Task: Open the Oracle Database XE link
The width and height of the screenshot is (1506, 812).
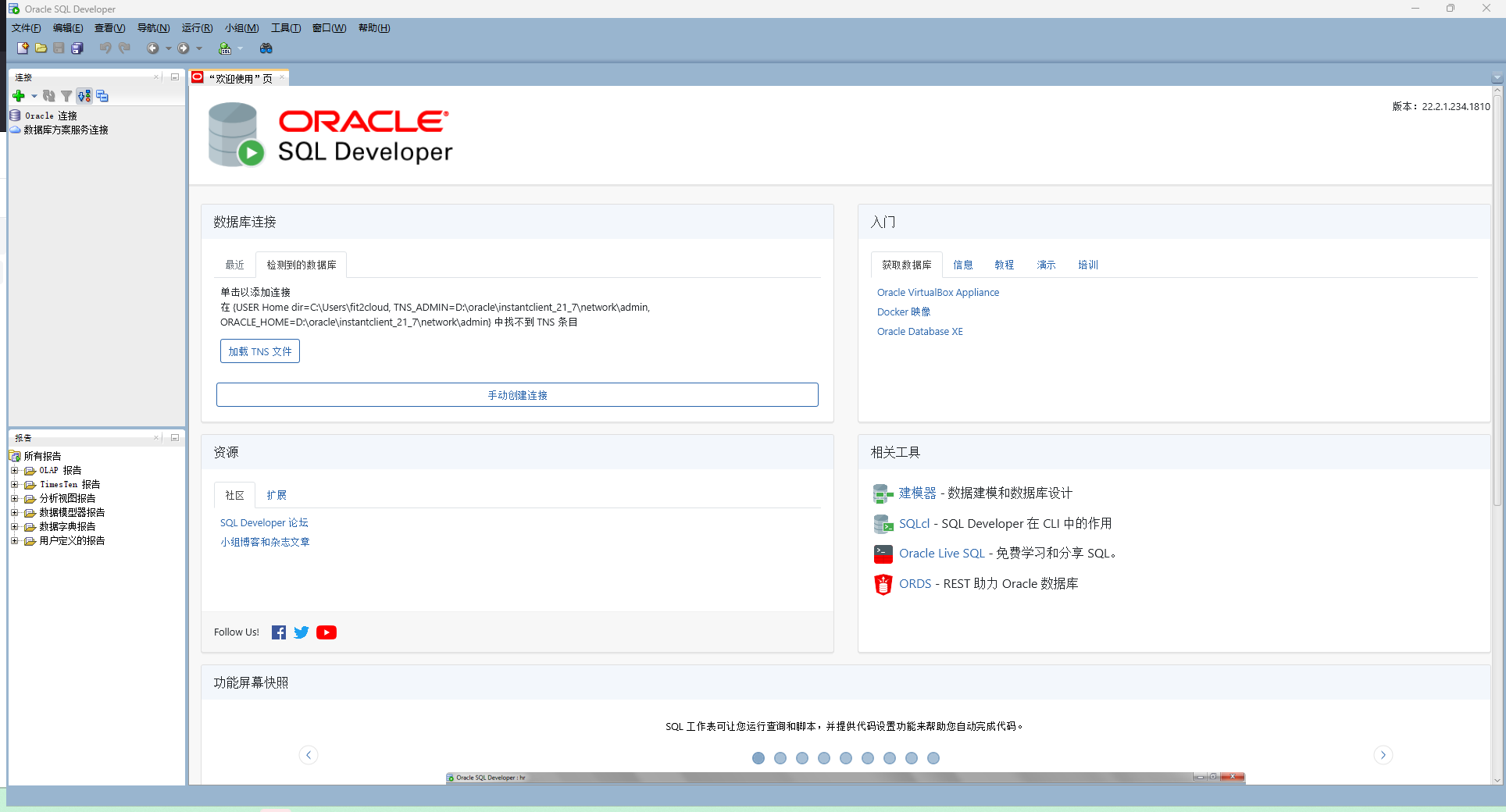Action: [919, 331]
